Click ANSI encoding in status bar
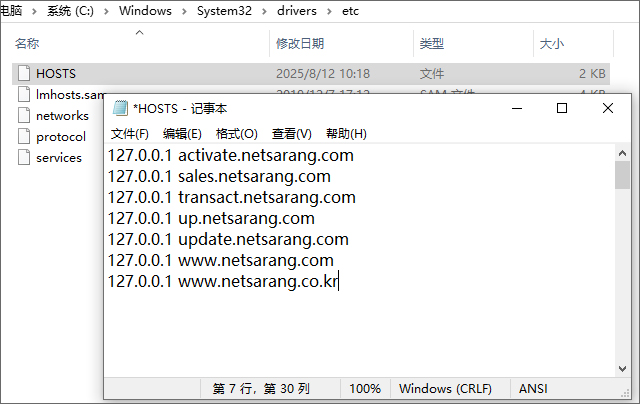The width and height of the screenshot is (640, 404). pyautogui.click(x=533, y=388)
